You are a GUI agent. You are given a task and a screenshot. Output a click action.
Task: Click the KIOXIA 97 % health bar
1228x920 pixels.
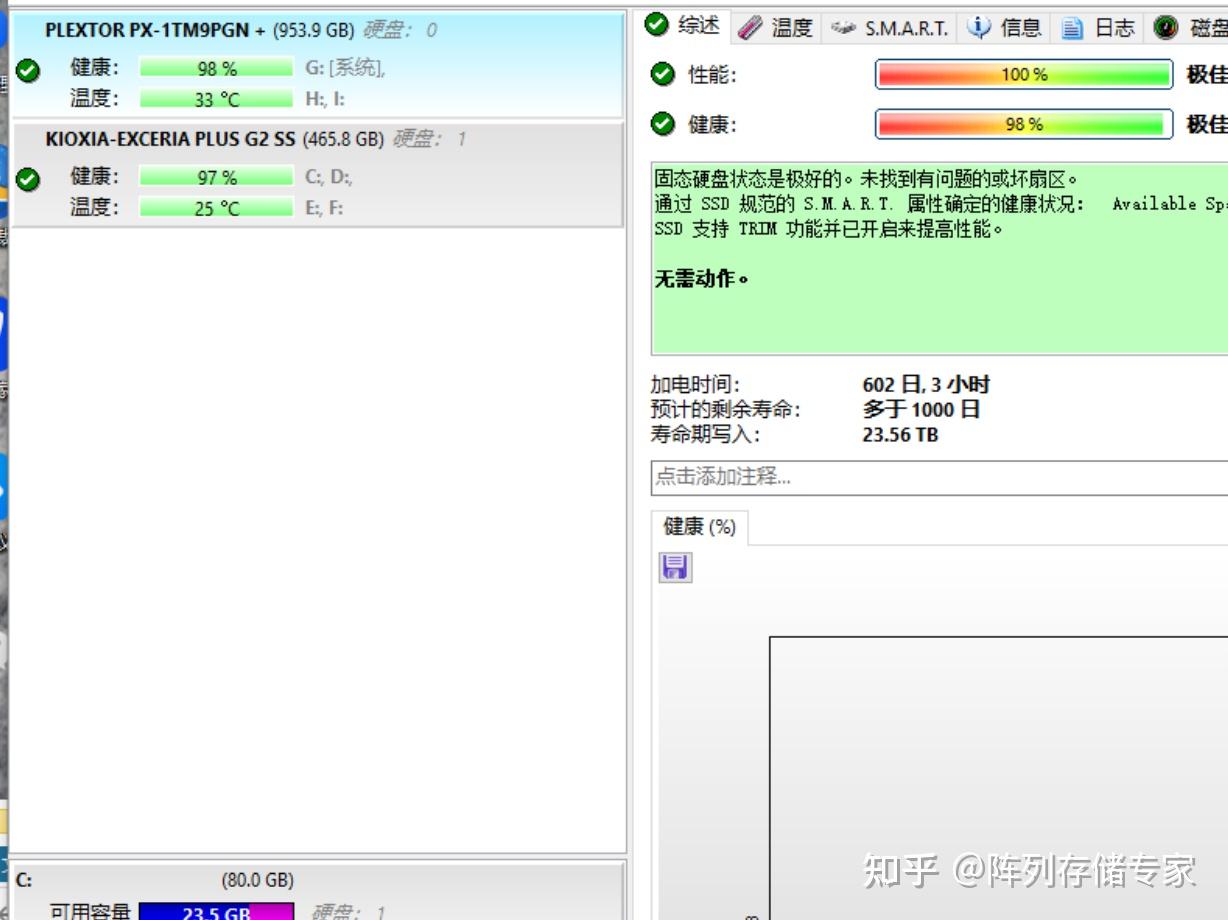pyautogui.click(x=217, y=177)
